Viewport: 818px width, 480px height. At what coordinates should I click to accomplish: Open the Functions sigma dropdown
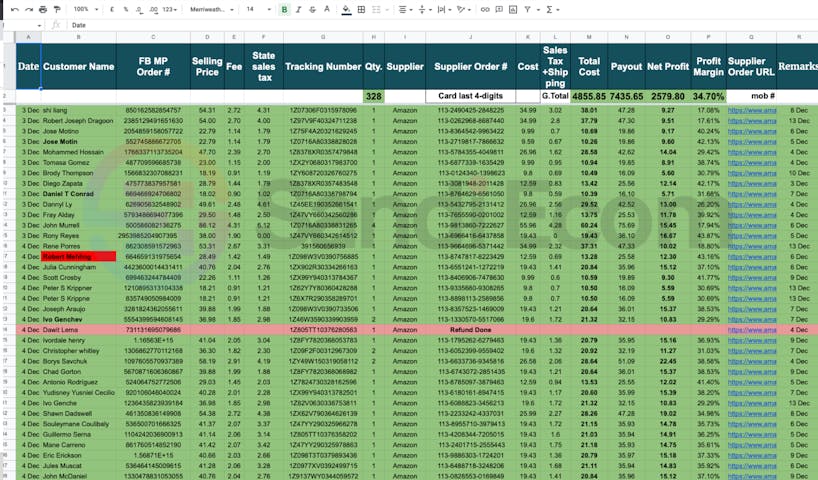[552, 9]
